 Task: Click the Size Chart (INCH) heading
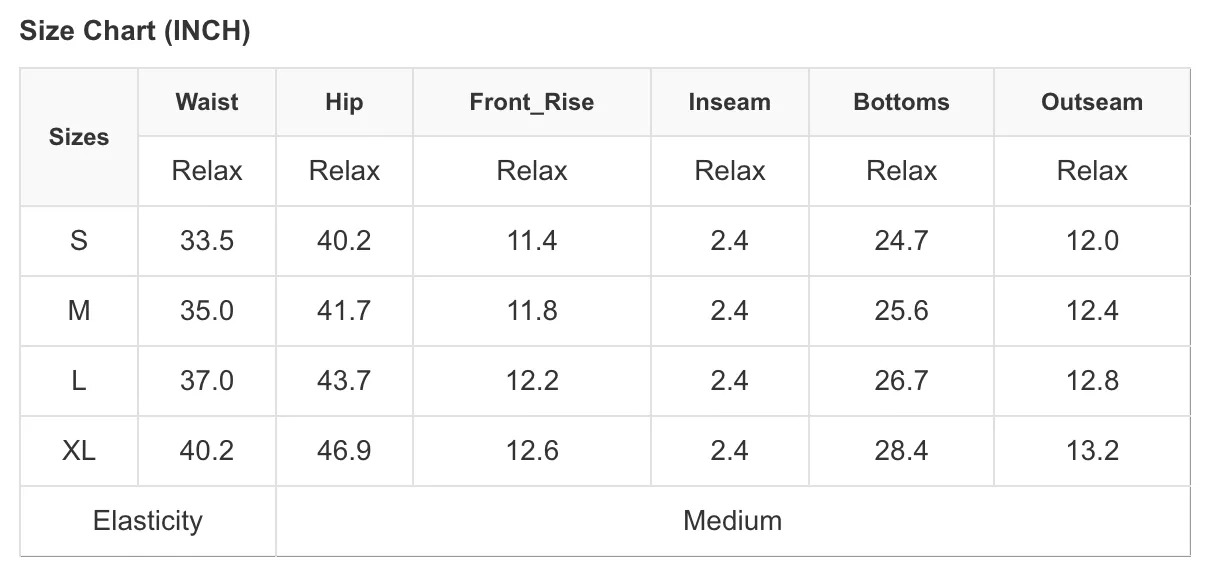pos(135,31)
